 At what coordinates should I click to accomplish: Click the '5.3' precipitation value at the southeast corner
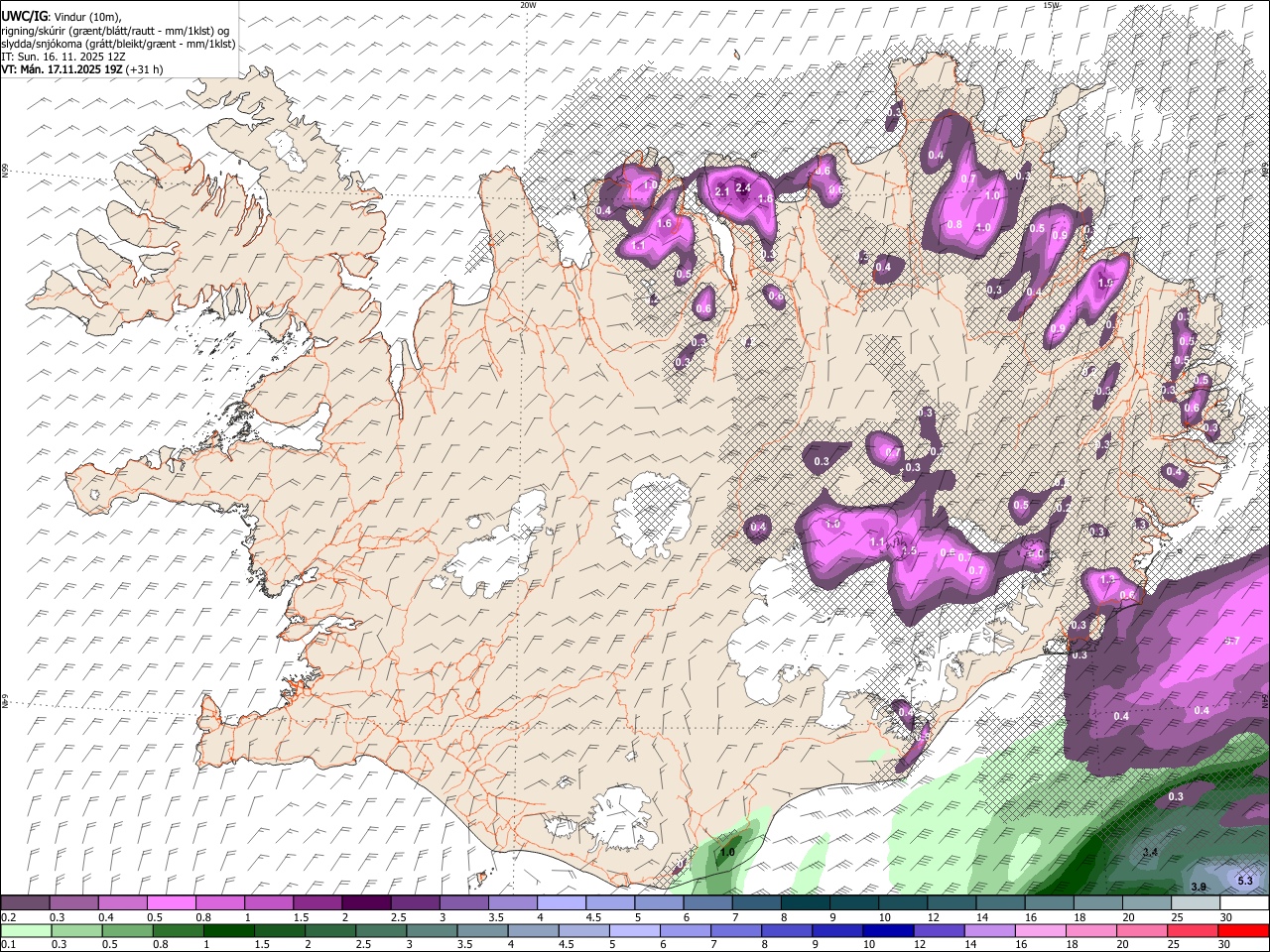point(1245,881)
